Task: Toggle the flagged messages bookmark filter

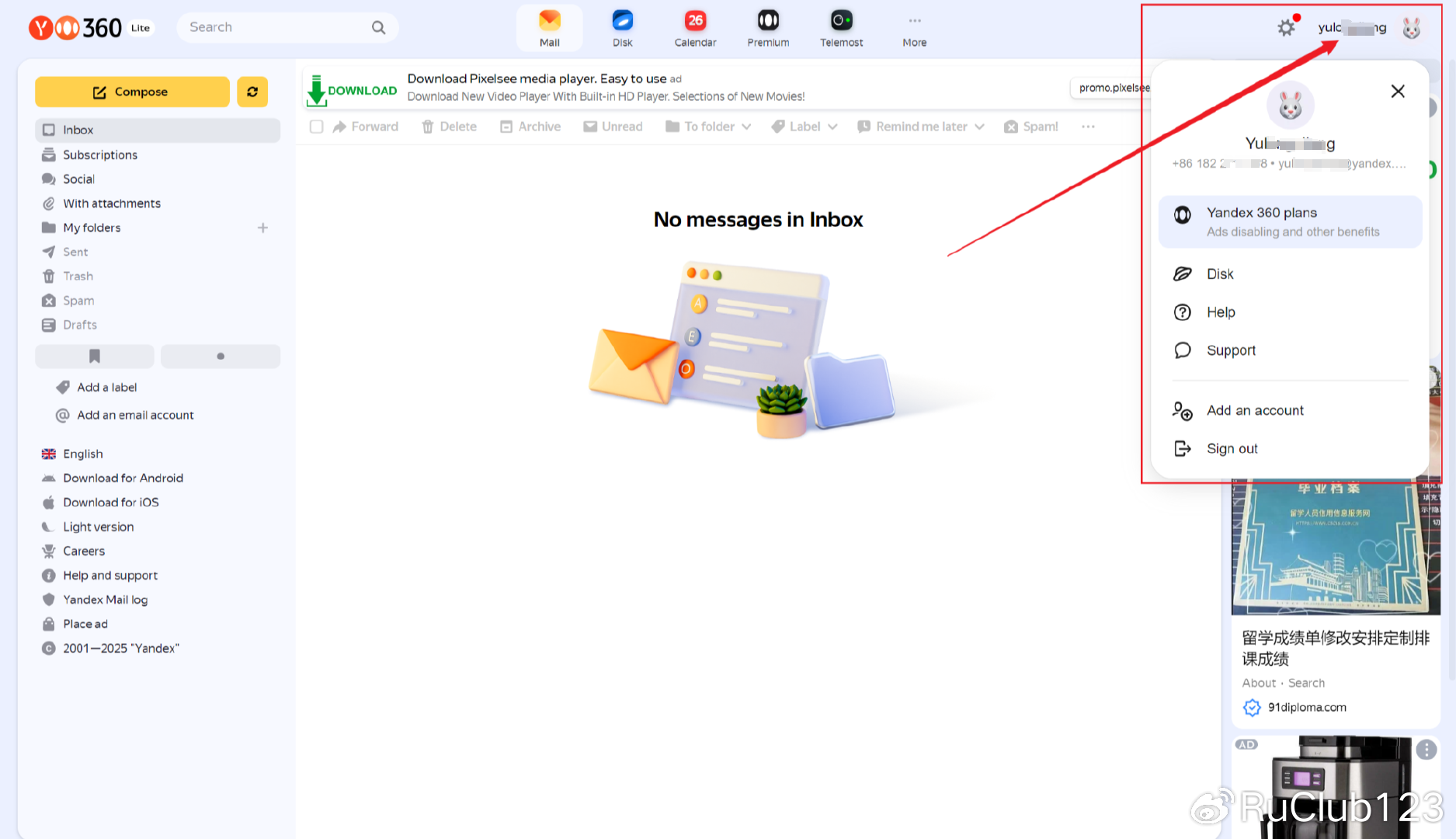Action: pyautogui.click(x=95, y=356)
